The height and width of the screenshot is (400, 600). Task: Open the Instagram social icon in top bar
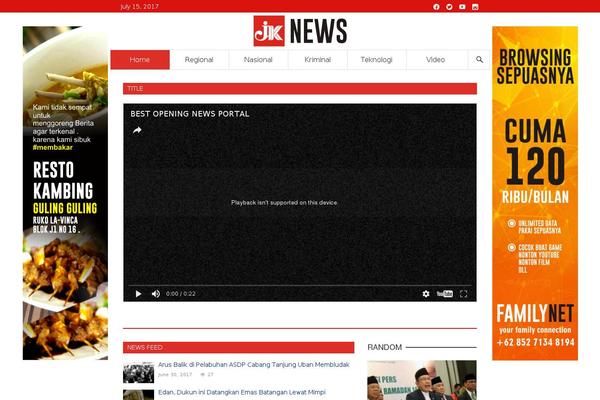click(475, 7)
